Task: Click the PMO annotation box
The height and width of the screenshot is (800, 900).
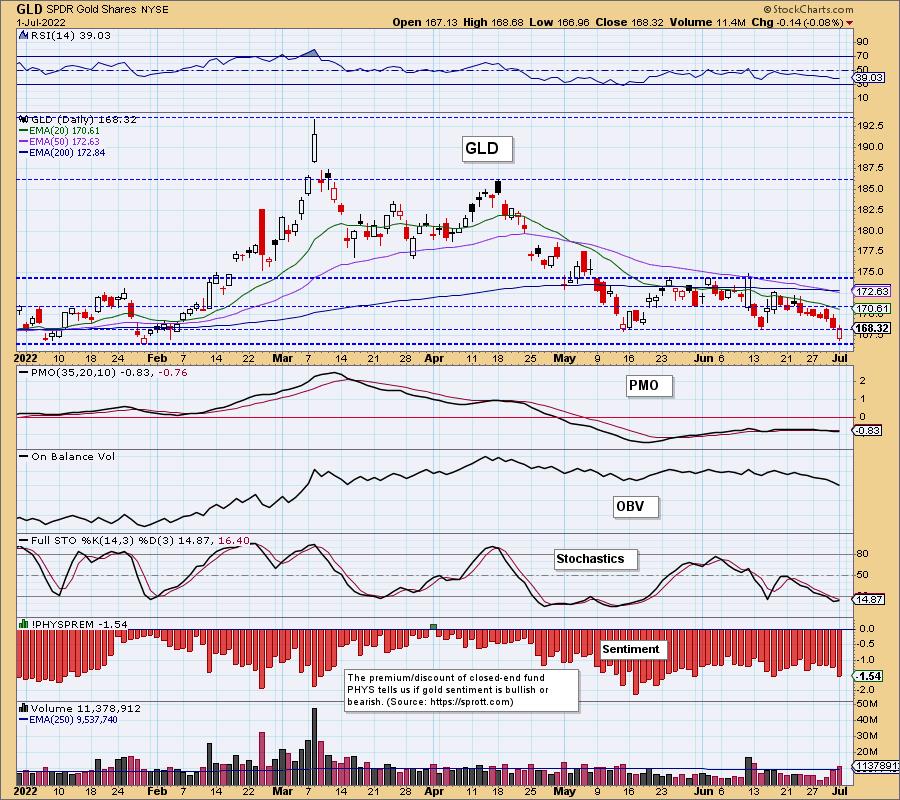Action: 649,386
